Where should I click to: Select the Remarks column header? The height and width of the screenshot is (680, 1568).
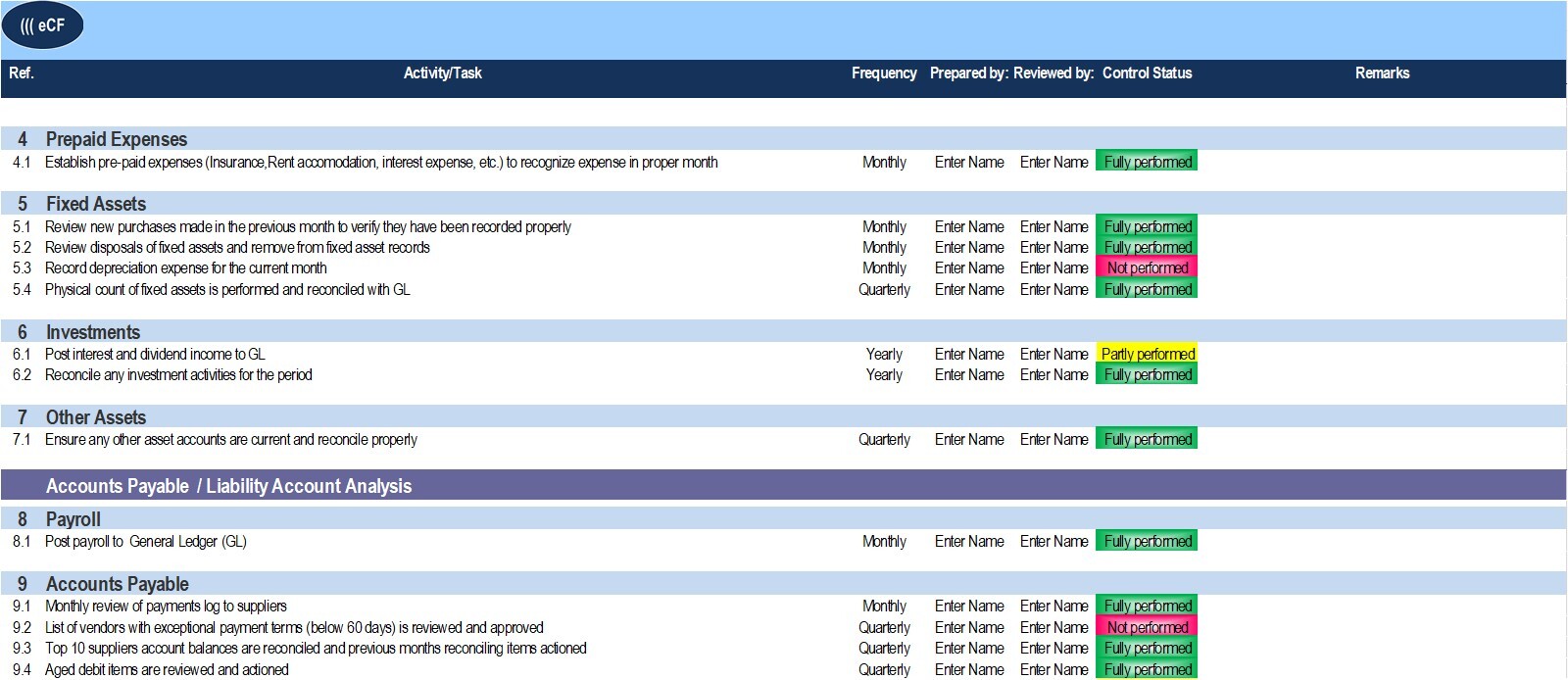pyautogui.click(x=1382, y=73)
